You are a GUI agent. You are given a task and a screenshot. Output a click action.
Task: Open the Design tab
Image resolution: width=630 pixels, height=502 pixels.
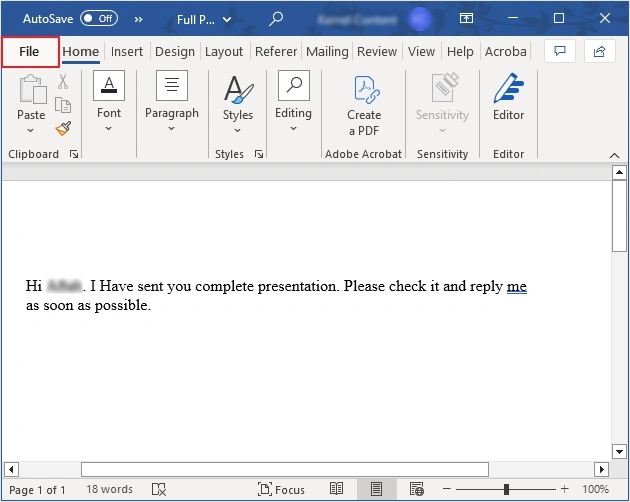(x=175, y=52)
